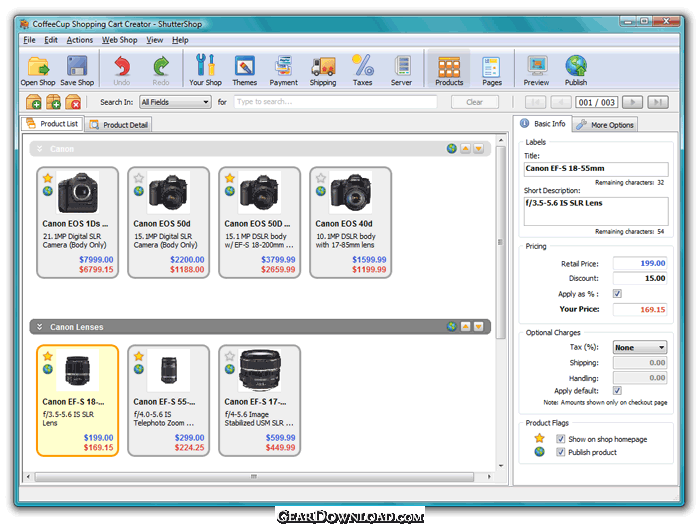Go to the previous product record
700x525 pixels.
point(561,102)
